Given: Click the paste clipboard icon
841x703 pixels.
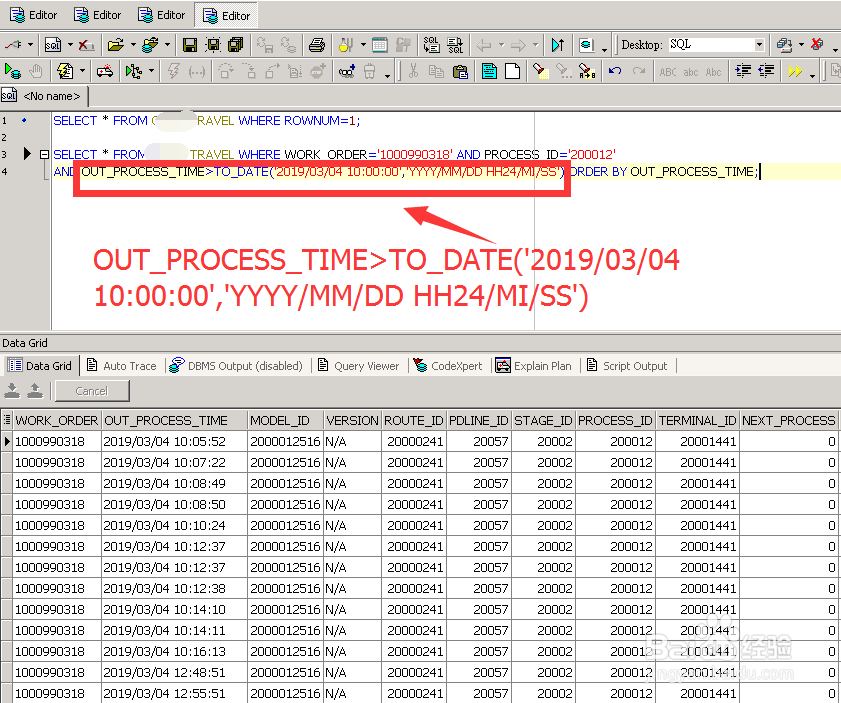Looking at the screenshot, I should pos(460,71).
